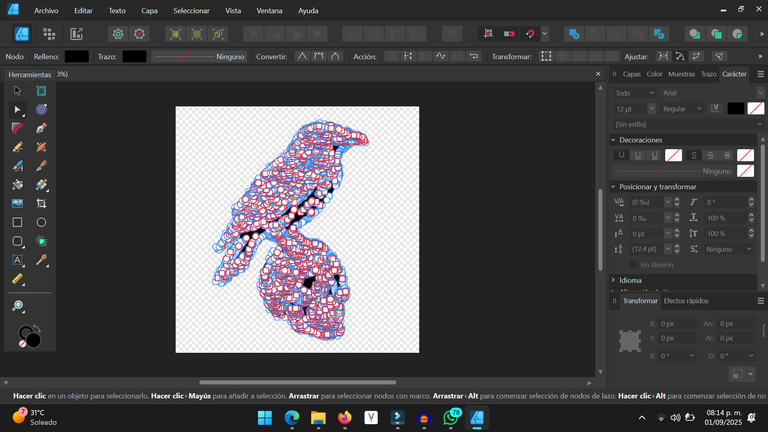Switch to the Efectos rápidos tab
This screenshot has height=432, width=768.
pyautogui.click(x=686, y=301)
